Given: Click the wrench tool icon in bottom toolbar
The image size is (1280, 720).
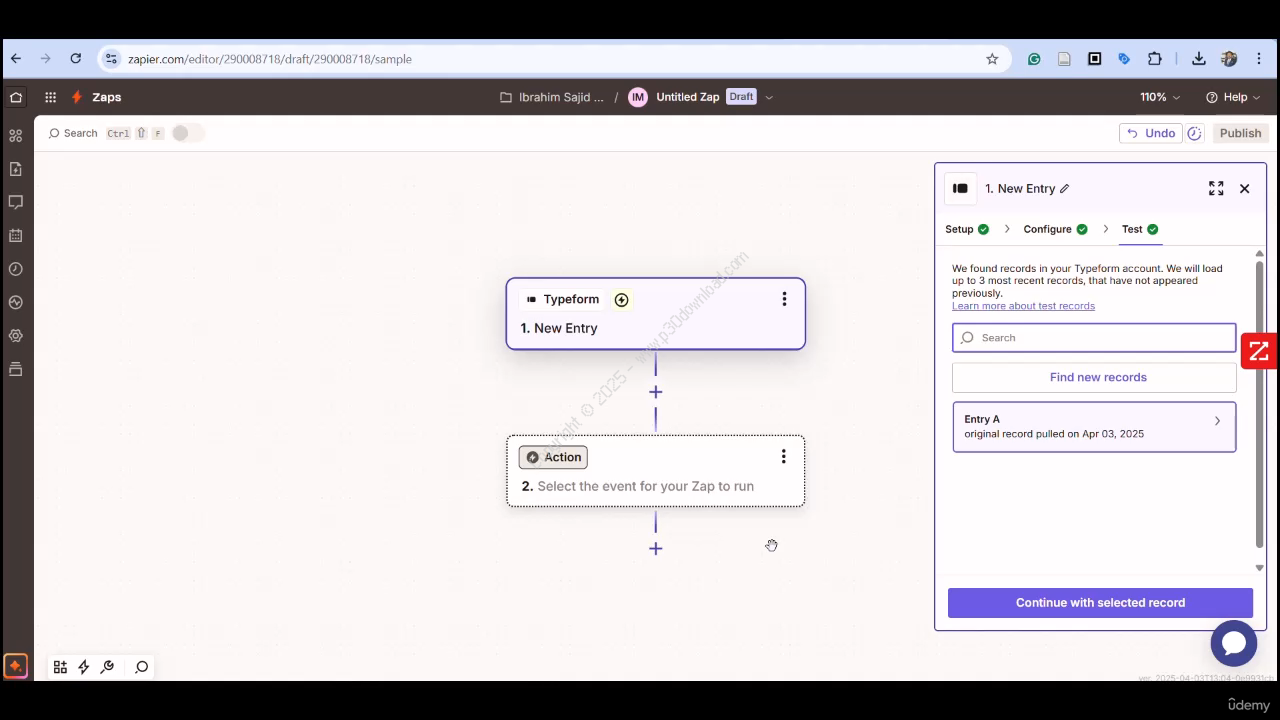Looking at the screenshot, I should tap(108, 667).
